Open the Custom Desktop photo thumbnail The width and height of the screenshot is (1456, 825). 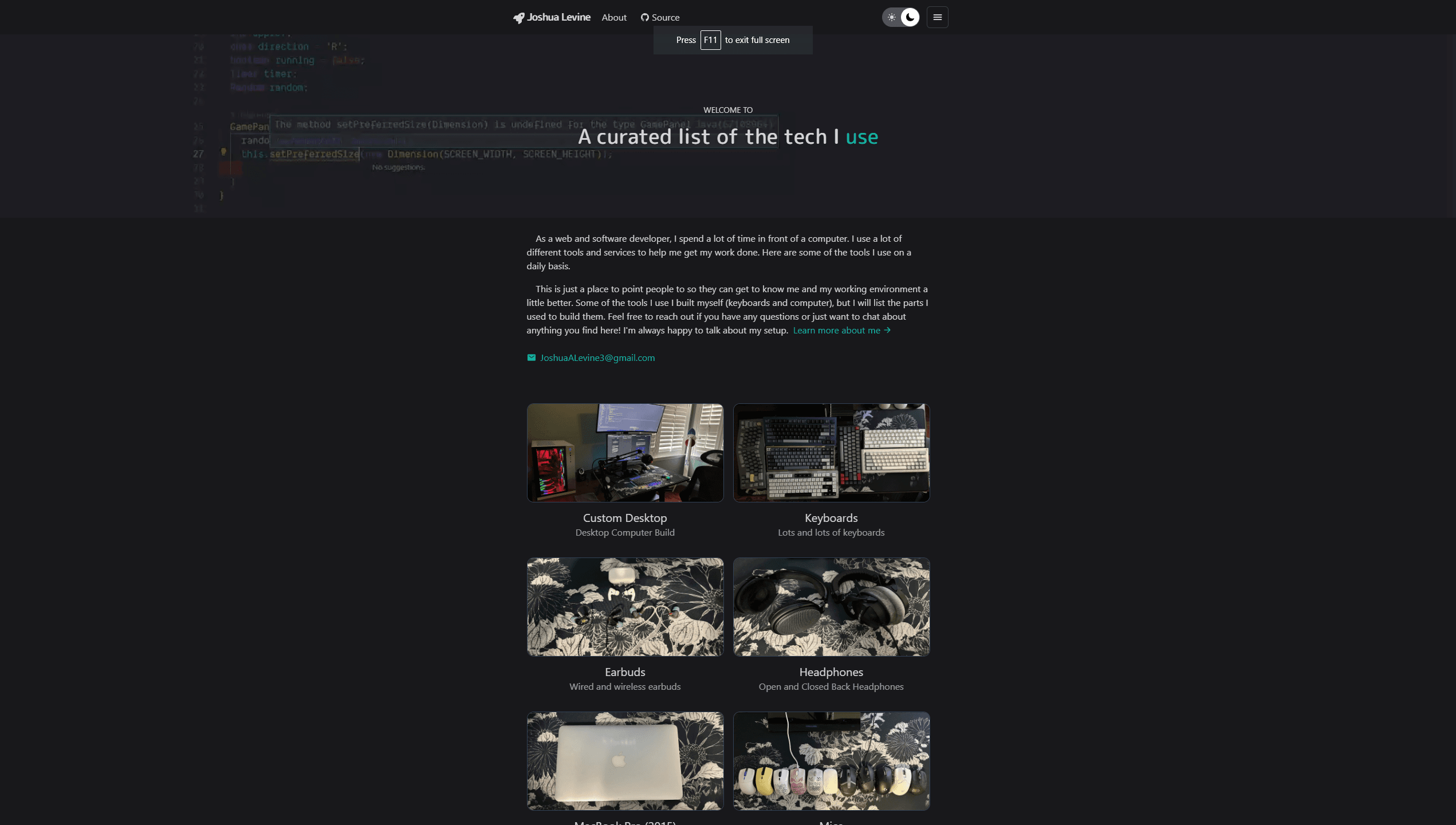pyautogui.click(x=625, y=453)
